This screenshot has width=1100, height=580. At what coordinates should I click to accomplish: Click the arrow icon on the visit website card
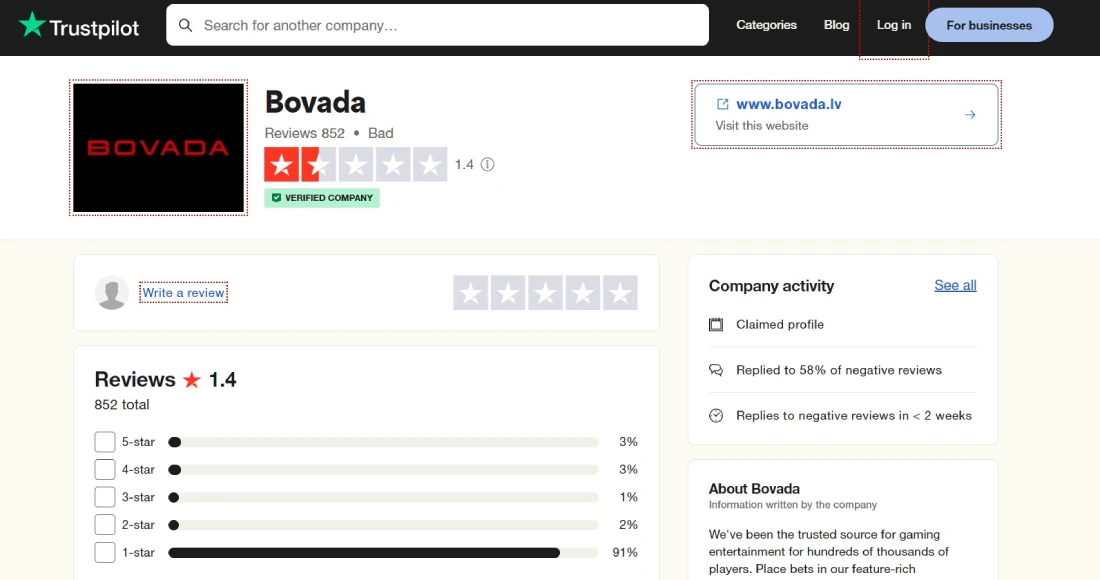(969, 114)
